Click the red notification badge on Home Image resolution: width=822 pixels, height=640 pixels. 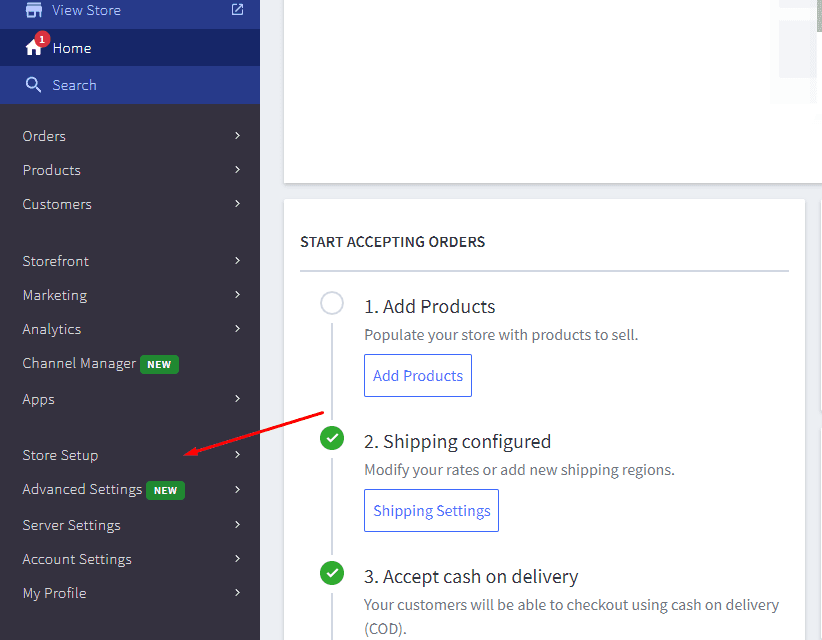pyautogui.click(x=42, y=39)
